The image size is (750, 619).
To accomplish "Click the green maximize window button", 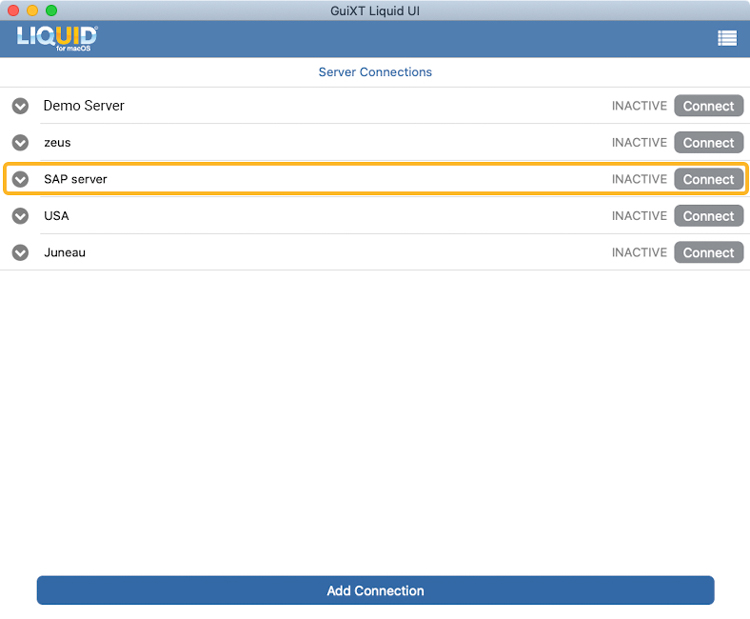I will tap(51, 9).
